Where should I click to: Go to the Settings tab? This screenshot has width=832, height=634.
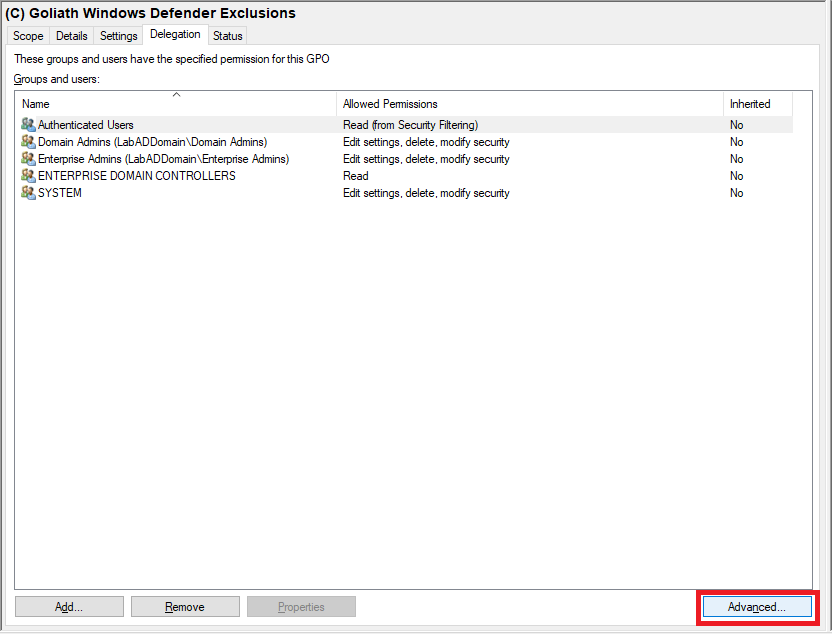pyautogui.click(x=119, y=36)
